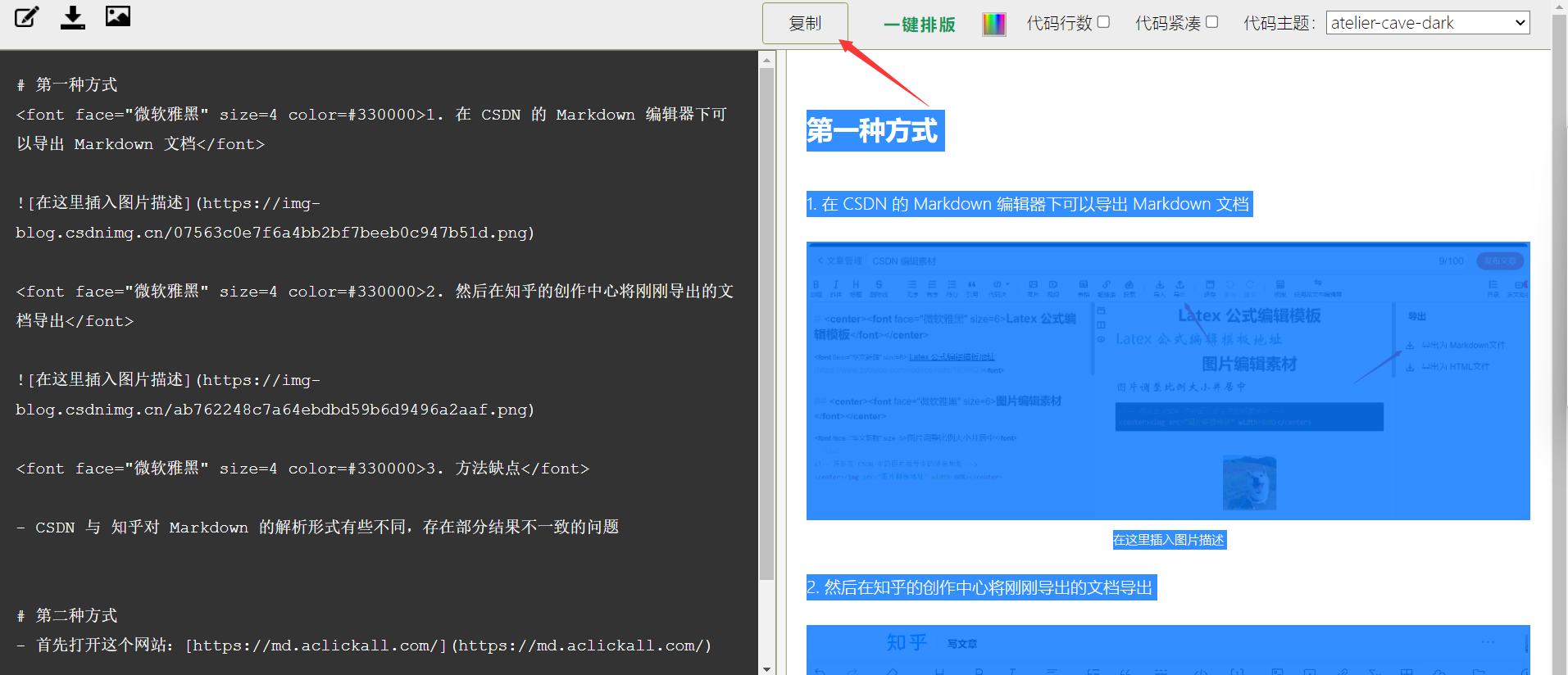Screen dimensions: 1568x675
Task: Click the 在这里插入图片描述 caption in preview
Action: click(1169, 540)
